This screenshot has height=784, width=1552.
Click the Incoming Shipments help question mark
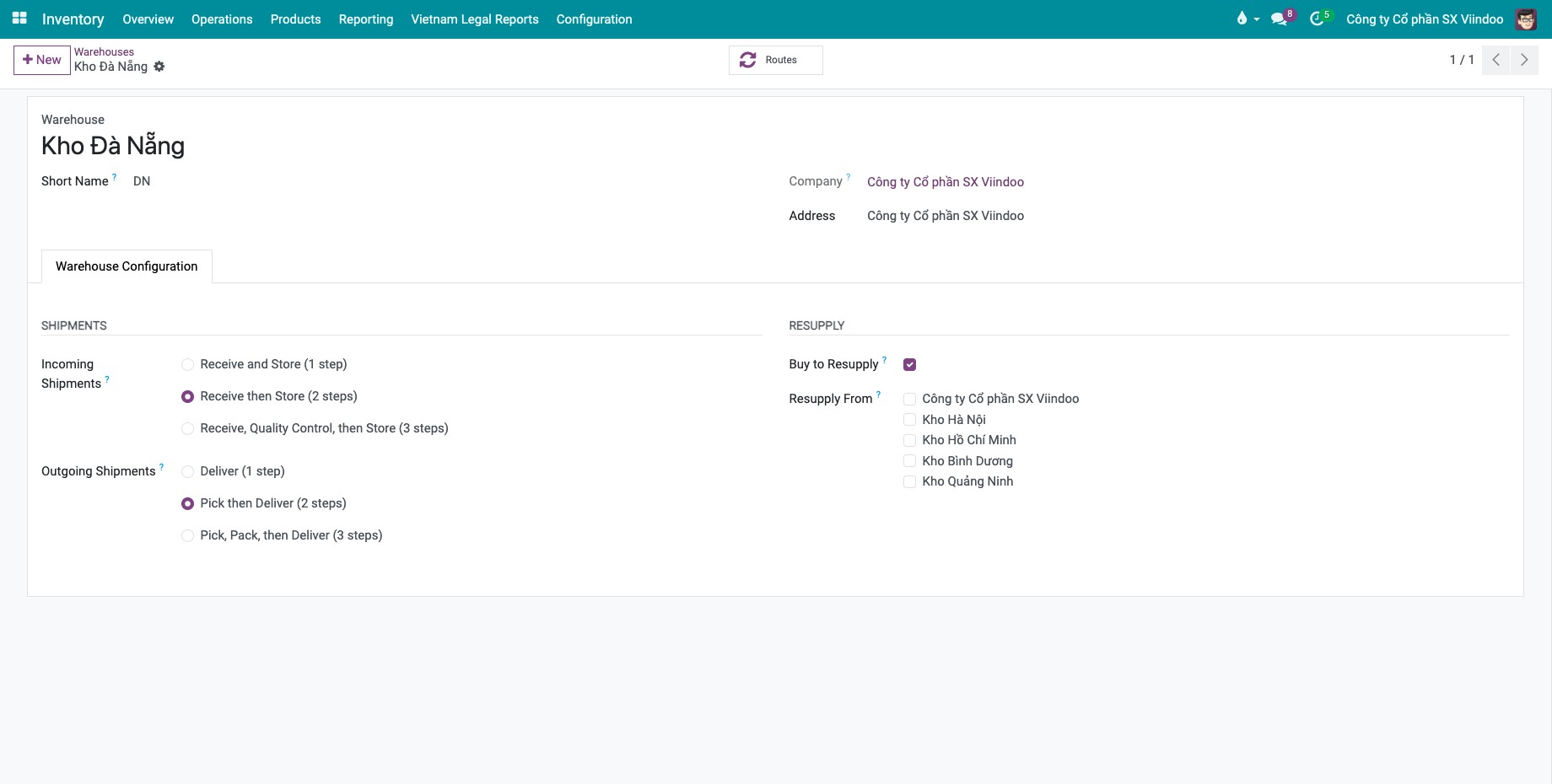[107, 379]
